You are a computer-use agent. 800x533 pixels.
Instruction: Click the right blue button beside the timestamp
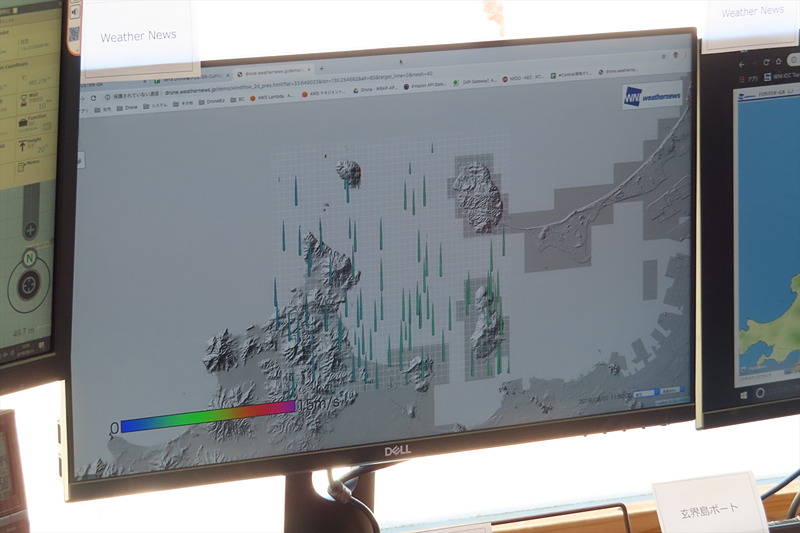coord(672,390)
